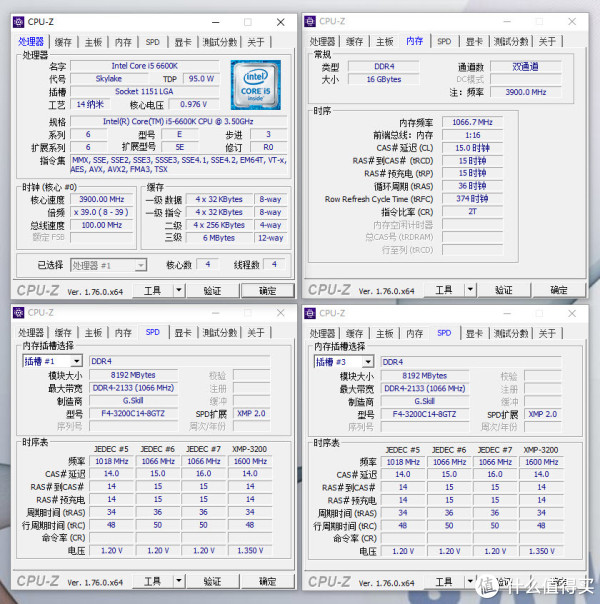Click 验证 button in slot #1 SPD window

(213, 581)
